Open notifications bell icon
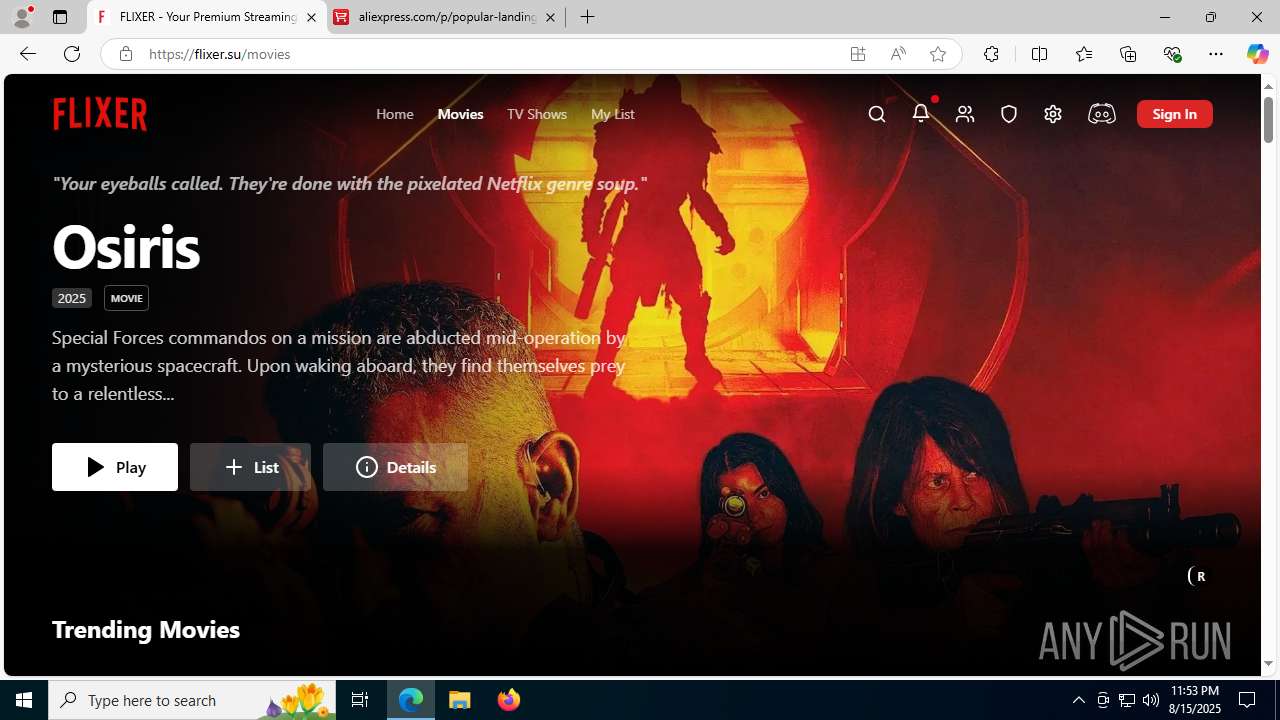 tap(921, 113)
